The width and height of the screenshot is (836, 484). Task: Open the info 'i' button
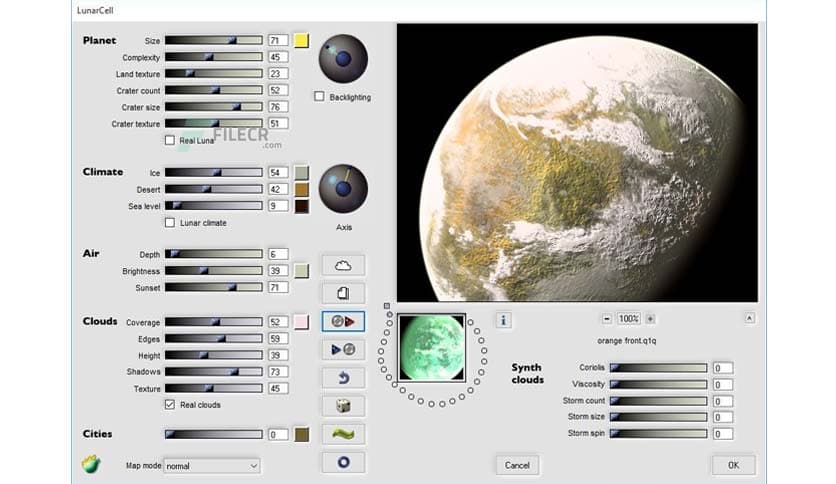click(503, 320)
